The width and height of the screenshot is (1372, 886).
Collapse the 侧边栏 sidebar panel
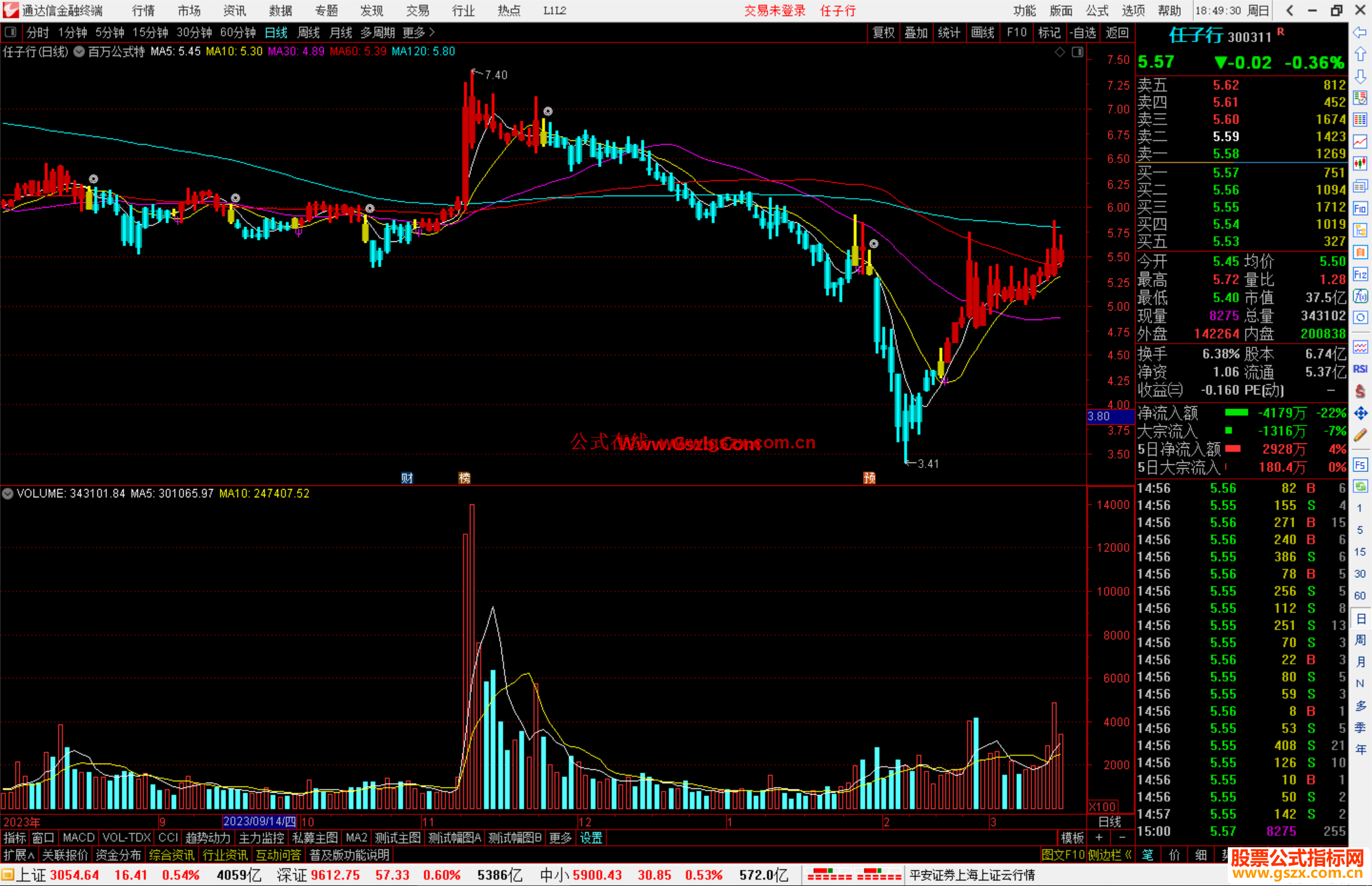click(1109, 855)
